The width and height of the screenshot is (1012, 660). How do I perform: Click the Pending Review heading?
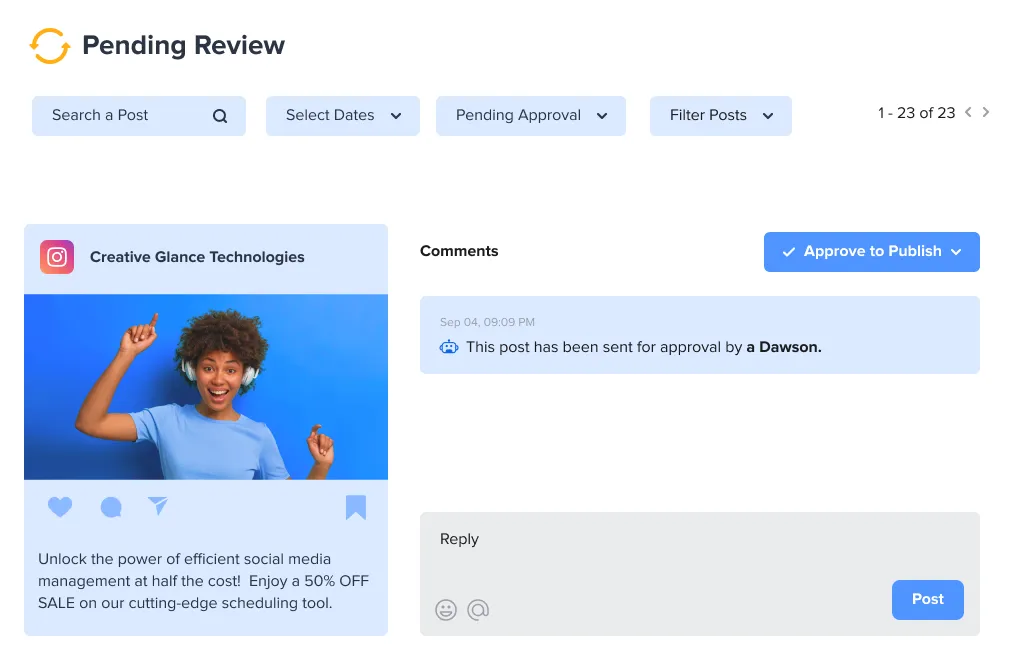(183, 46)
